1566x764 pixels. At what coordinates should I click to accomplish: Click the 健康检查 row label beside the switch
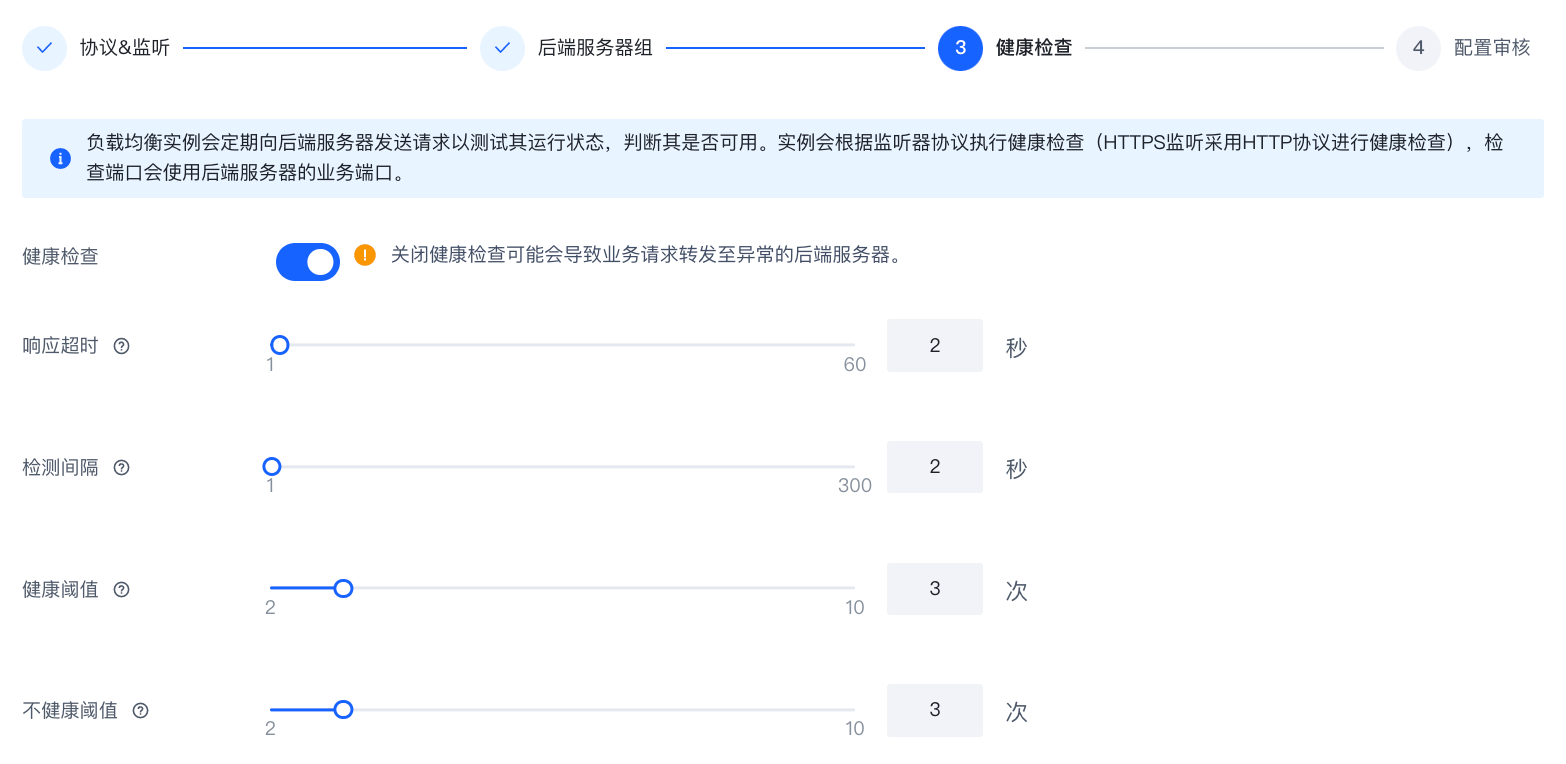(60, 256)
